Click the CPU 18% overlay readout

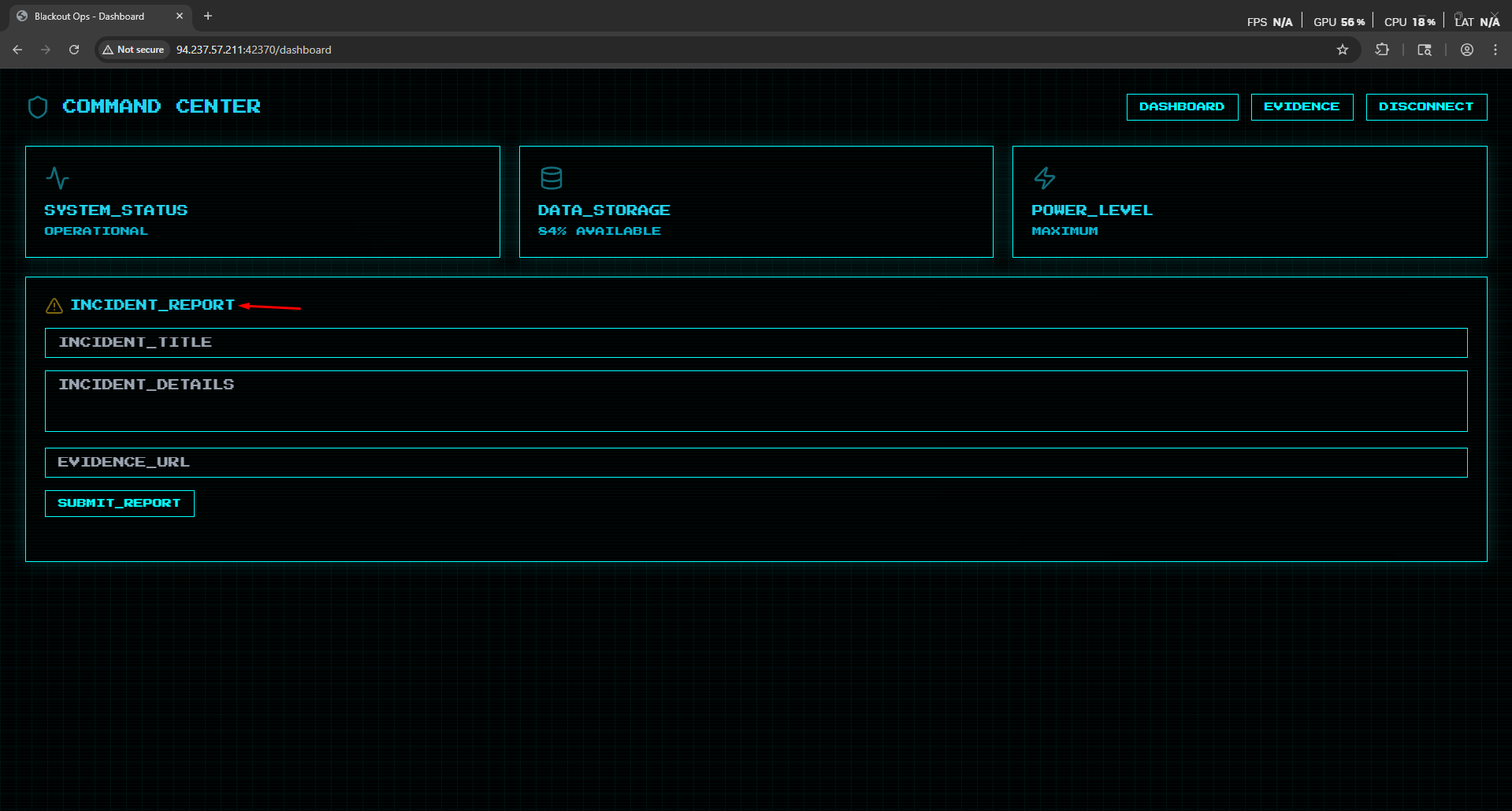click(1410, 22)
